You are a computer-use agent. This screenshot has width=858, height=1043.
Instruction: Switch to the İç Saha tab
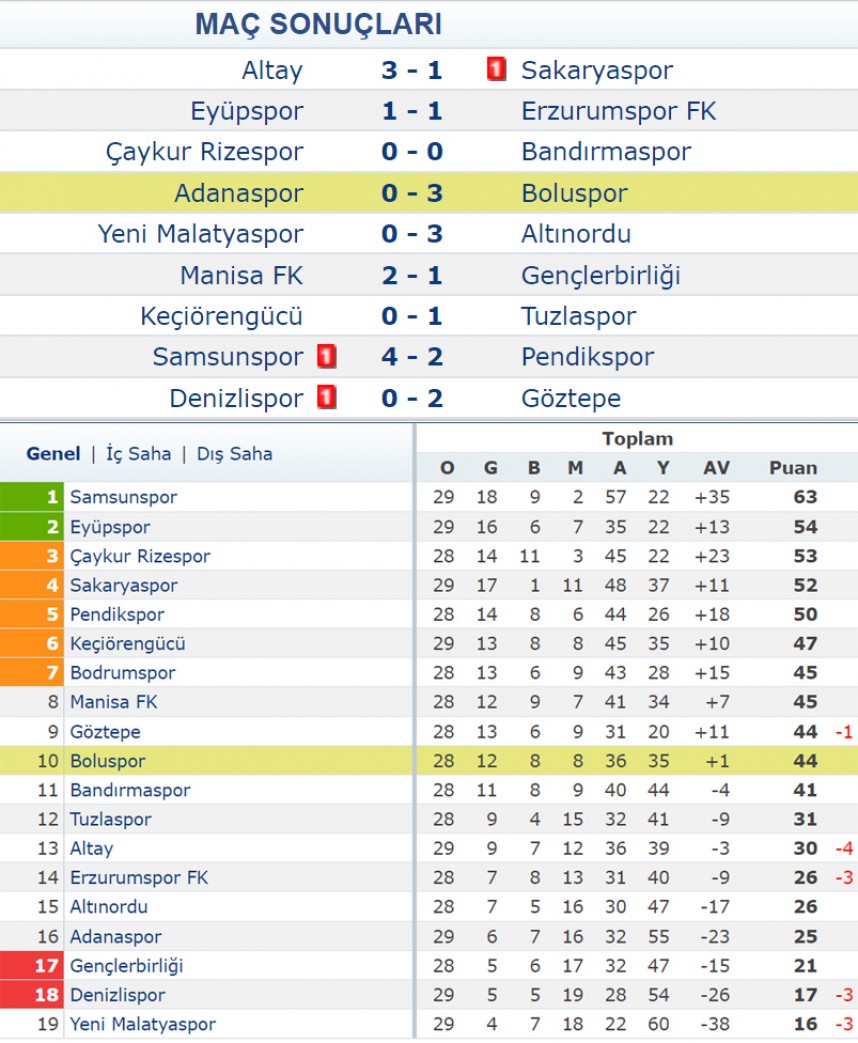point(138,454)
